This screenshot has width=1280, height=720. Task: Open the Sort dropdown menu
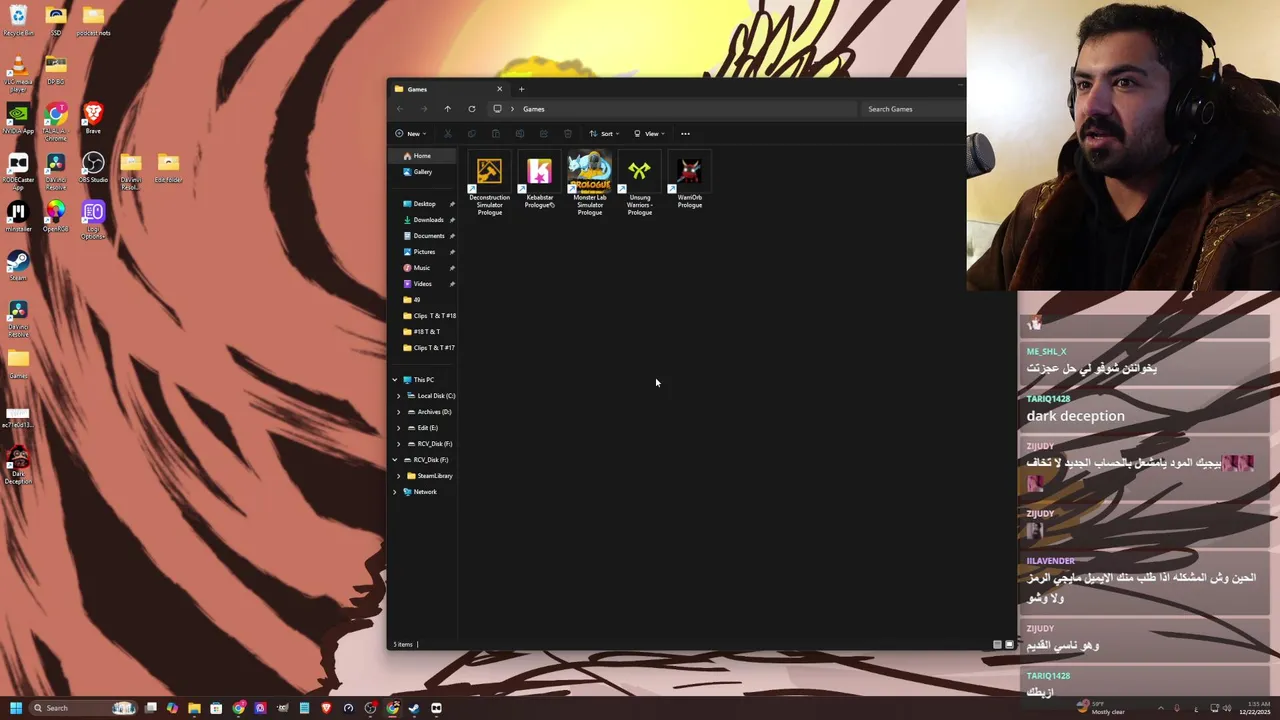point(604,133)
